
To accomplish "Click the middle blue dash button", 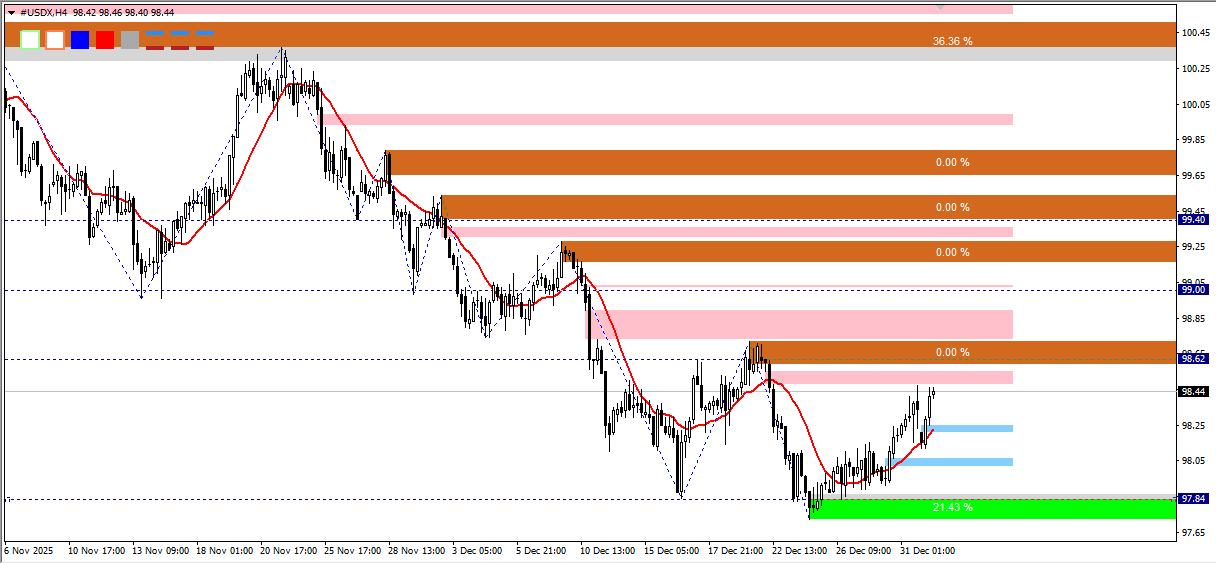I will pos(180,33).
